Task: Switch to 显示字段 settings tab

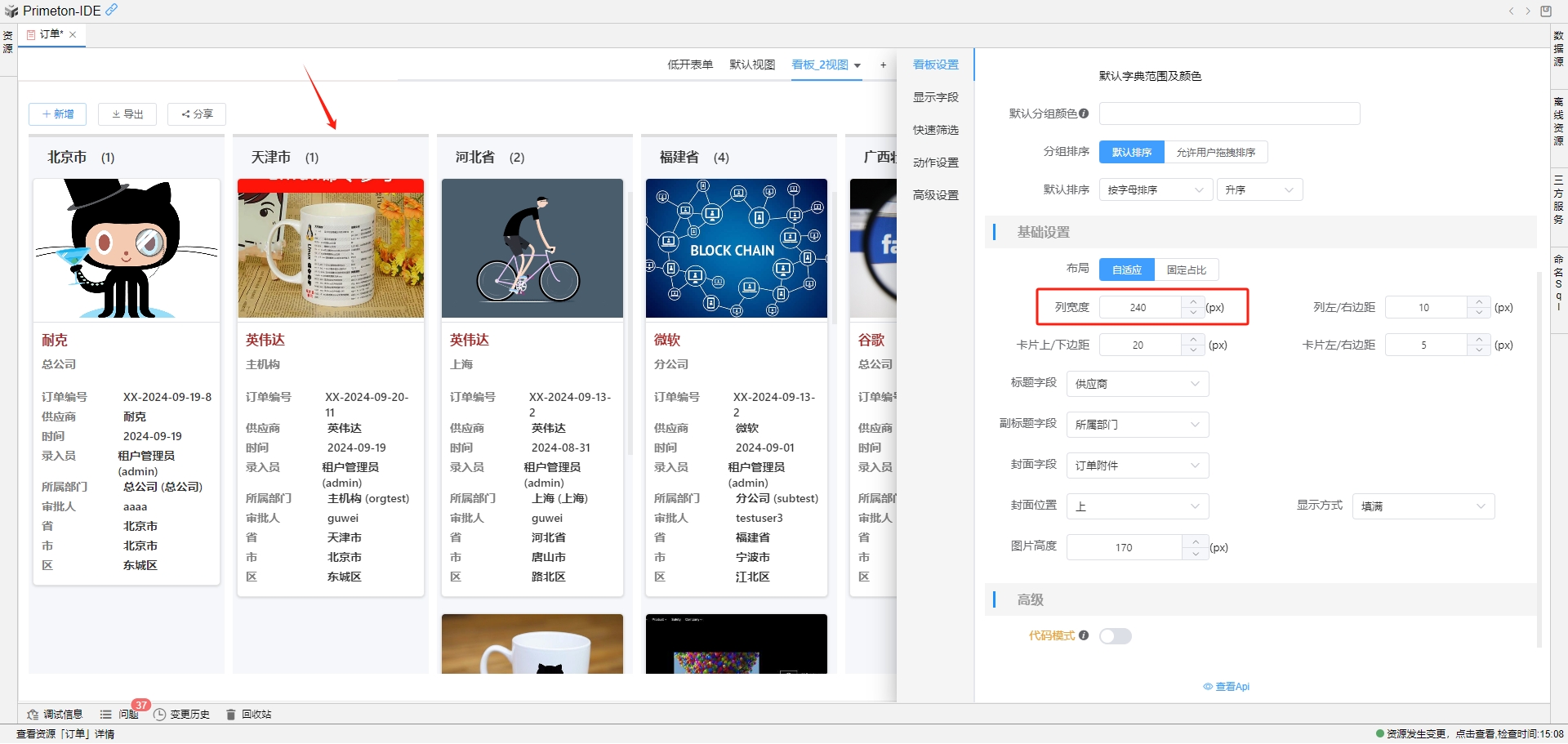Action: click(935, 97)
